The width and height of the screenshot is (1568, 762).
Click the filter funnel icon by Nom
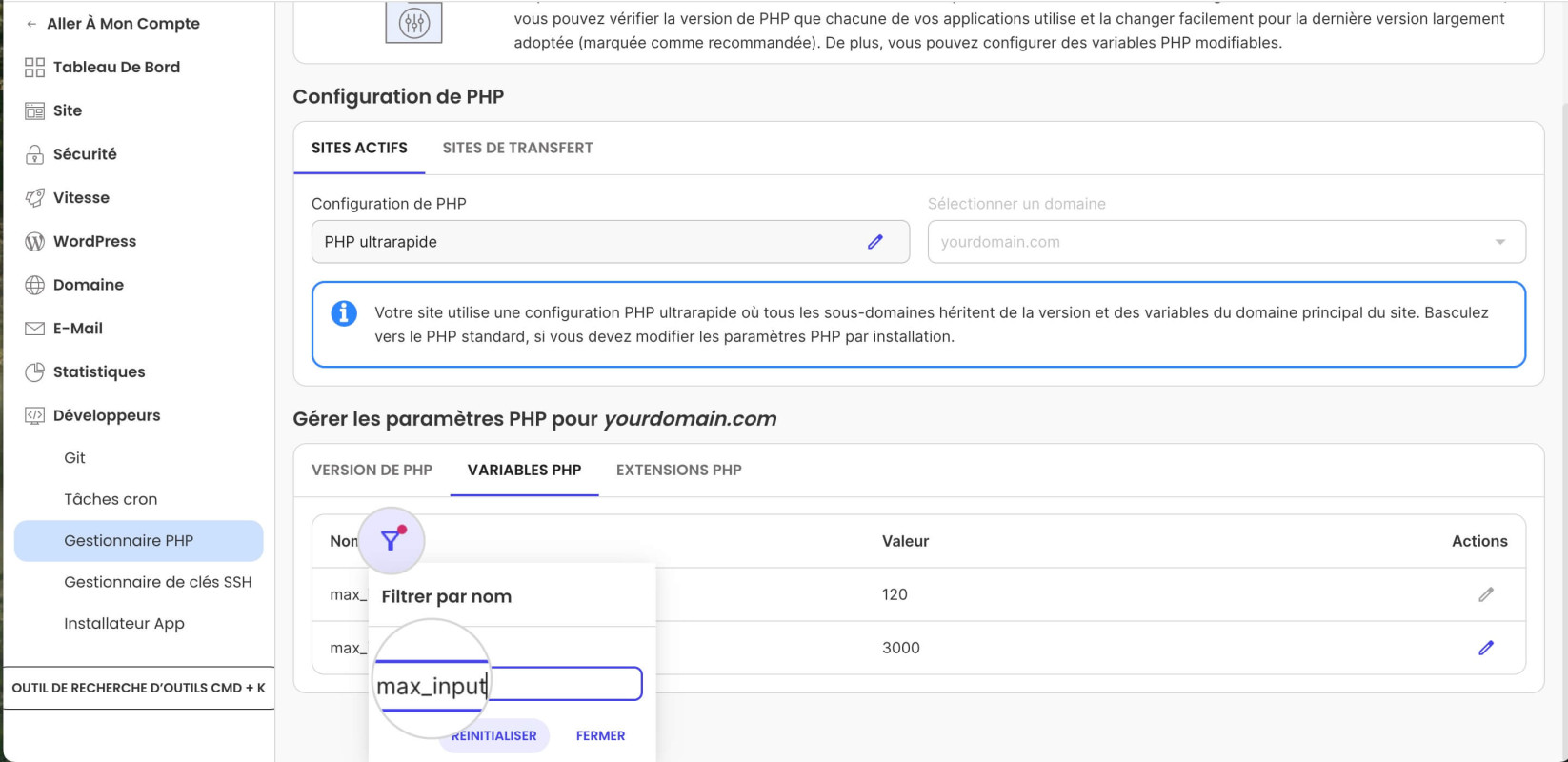pyautogui.click(x=392, y=540)
